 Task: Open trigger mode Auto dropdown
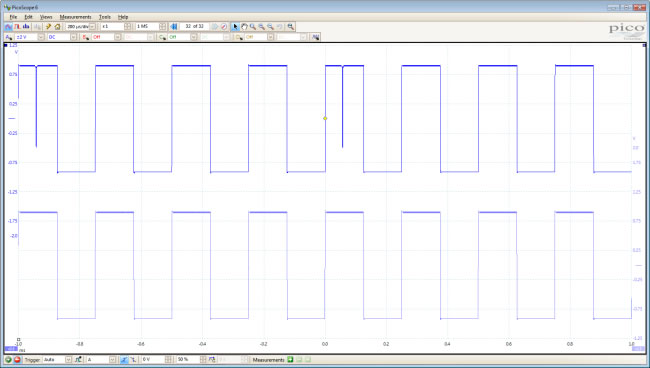click(x=68, y=360)
